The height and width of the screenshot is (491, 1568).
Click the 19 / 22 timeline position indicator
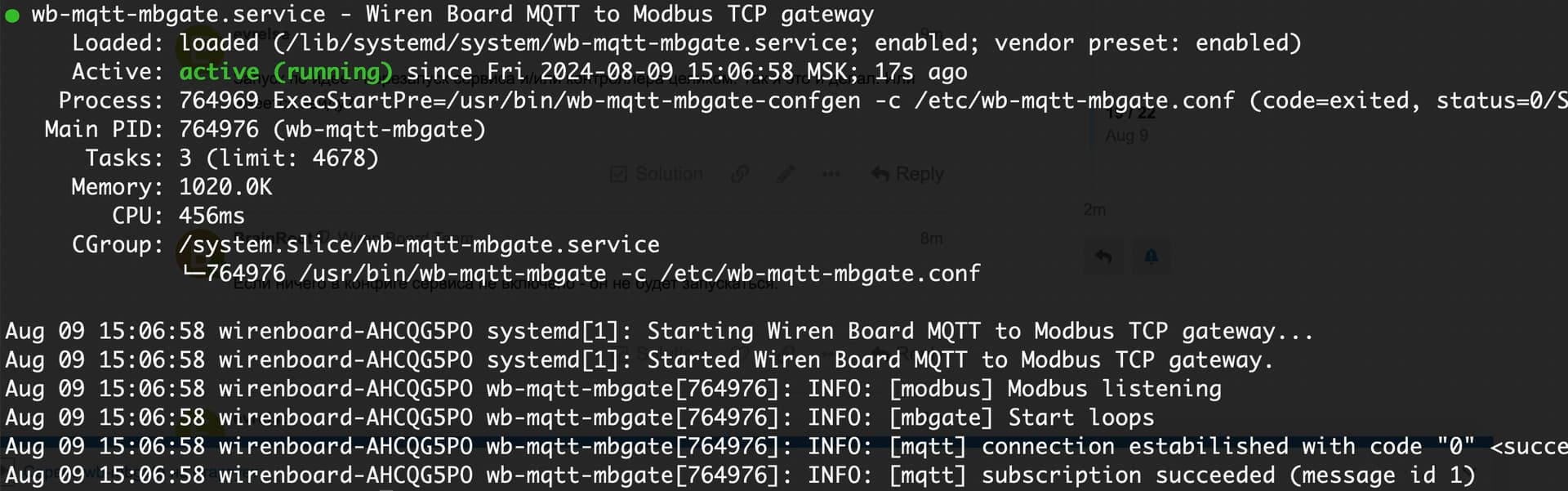(1131, 113)
